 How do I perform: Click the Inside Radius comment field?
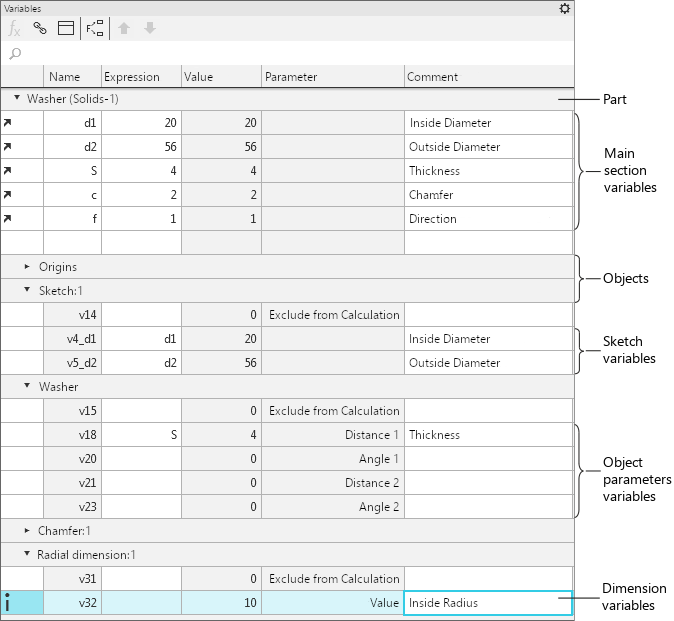[x=486, y=603]
